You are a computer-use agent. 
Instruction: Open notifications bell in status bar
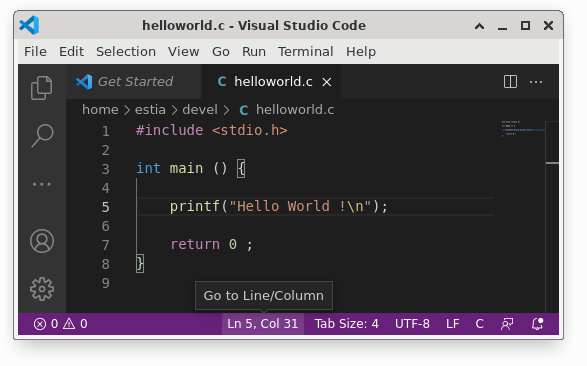tap(538, 324)
